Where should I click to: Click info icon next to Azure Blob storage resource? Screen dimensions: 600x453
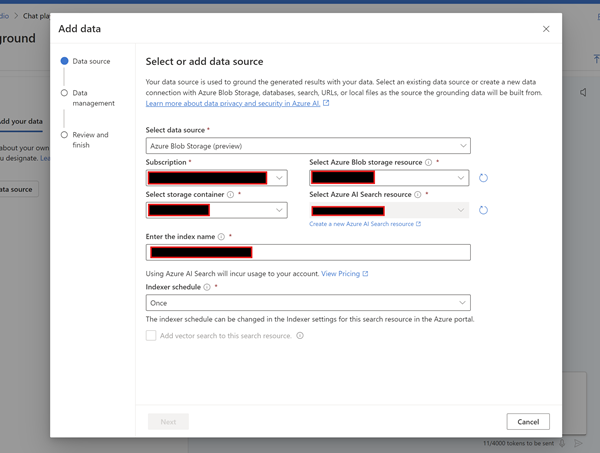click(x=428, y=162)
